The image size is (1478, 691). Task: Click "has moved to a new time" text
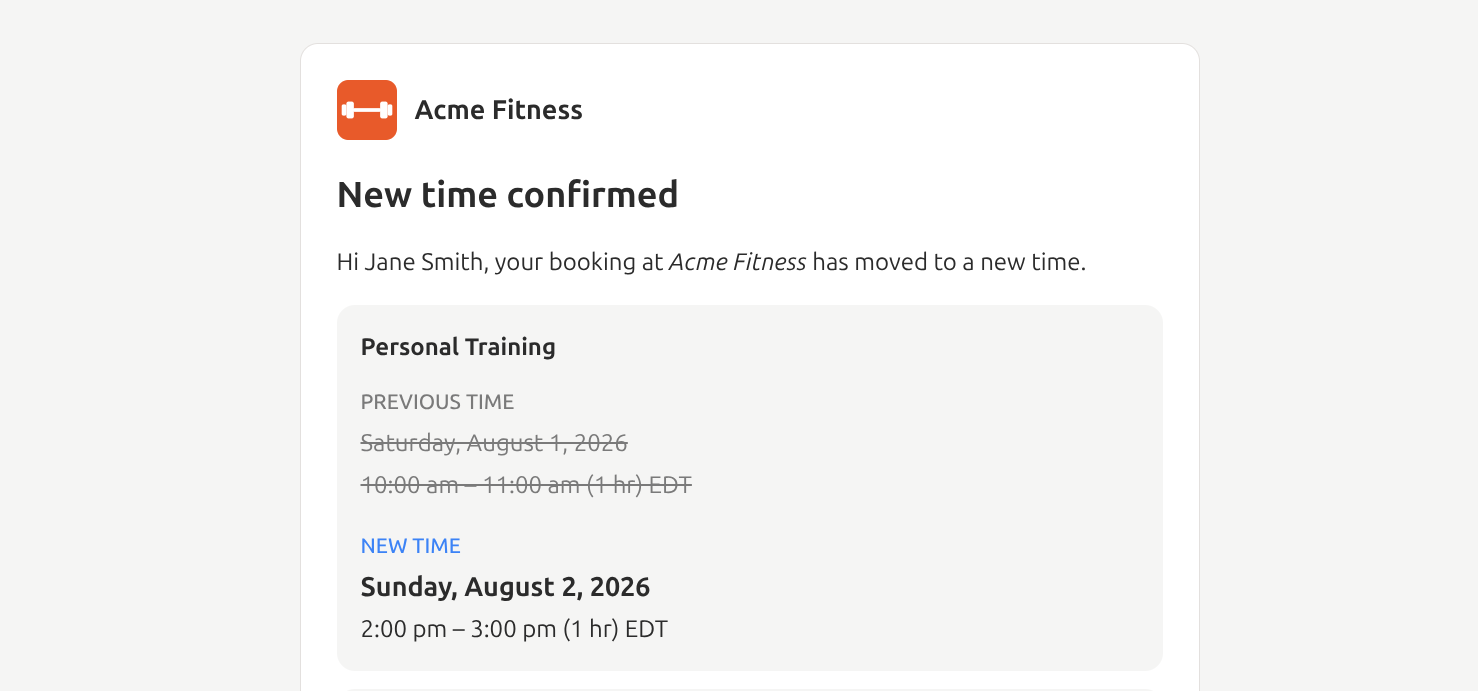pos(948,262)
